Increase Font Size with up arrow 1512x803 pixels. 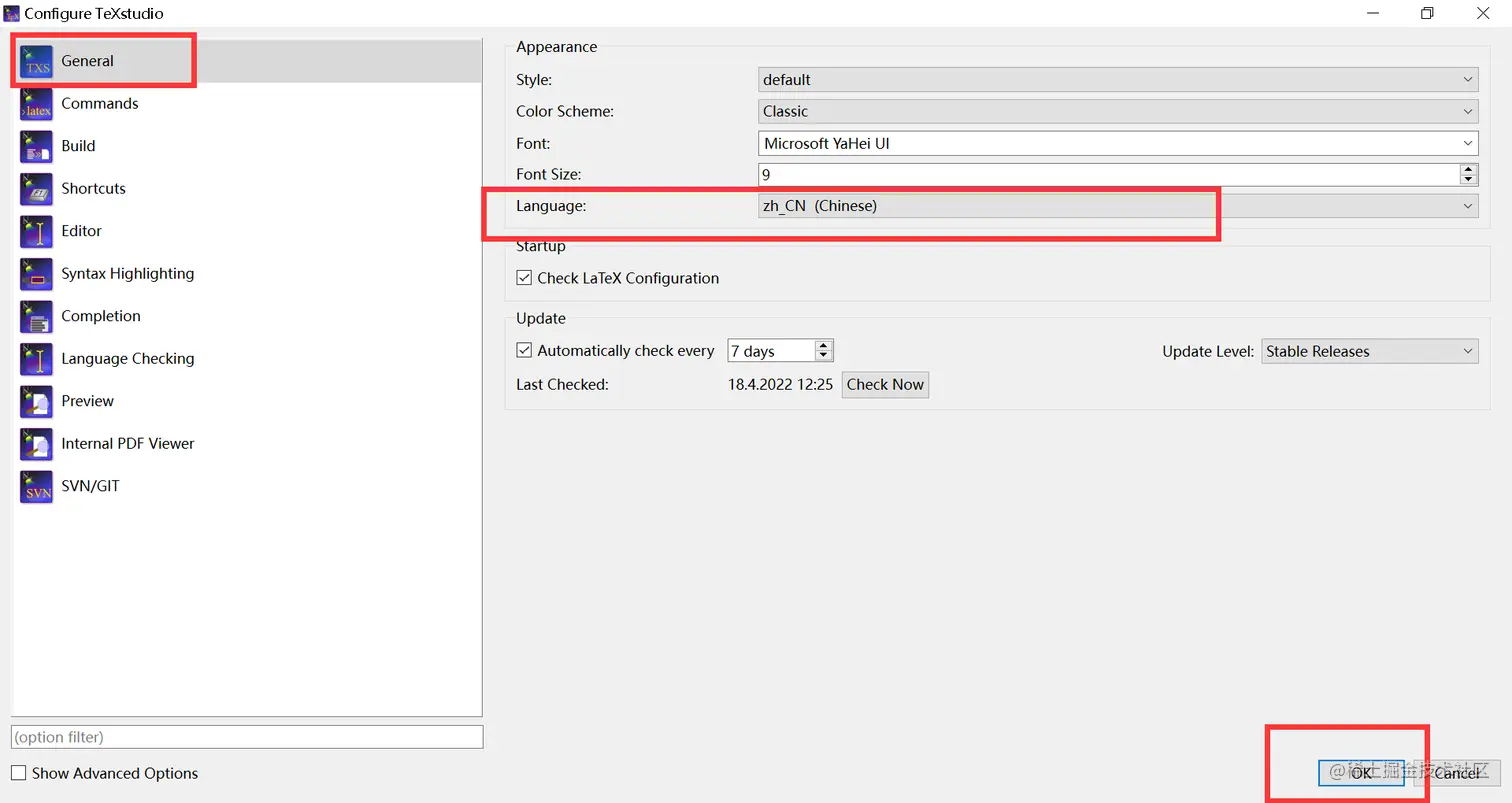pos(1468,169)
